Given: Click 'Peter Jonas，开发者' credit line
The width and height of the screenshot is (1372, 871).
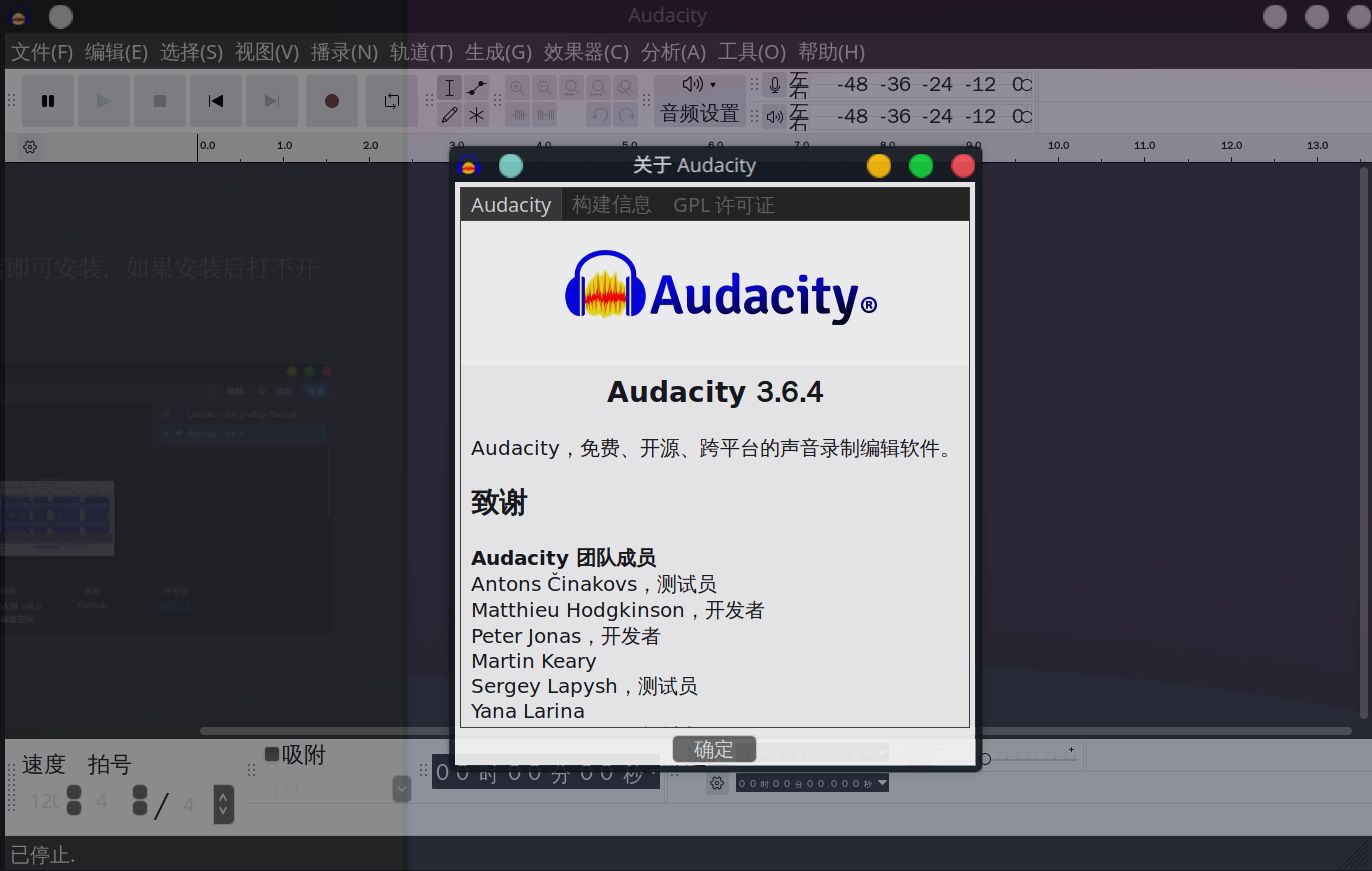Looking at the screenshot, I should pyautogui.click(x=566, y=636).
